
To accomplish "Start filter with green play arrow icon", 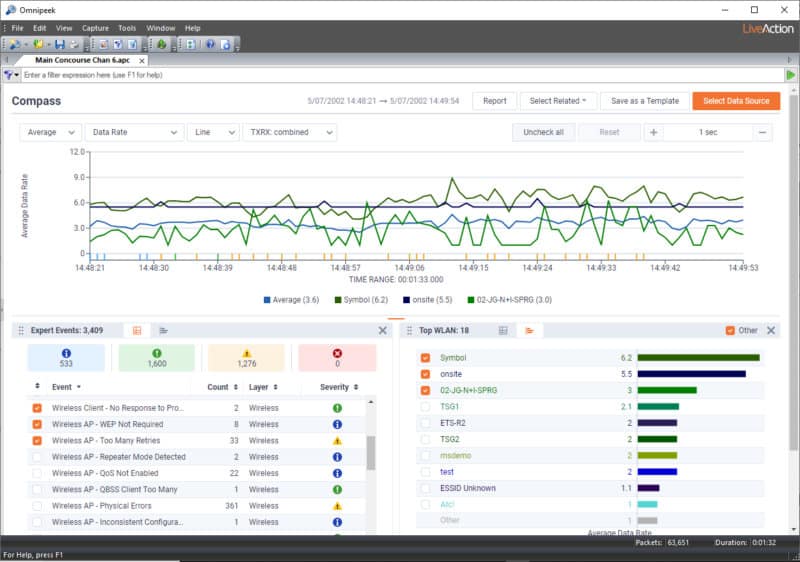I will tap(790, 75).
